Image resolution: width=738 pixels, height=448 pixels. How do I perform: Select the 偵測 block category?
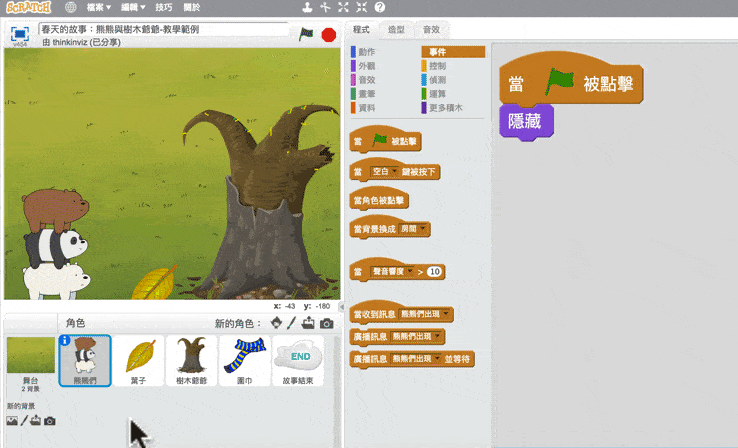(x=434, y=80)
